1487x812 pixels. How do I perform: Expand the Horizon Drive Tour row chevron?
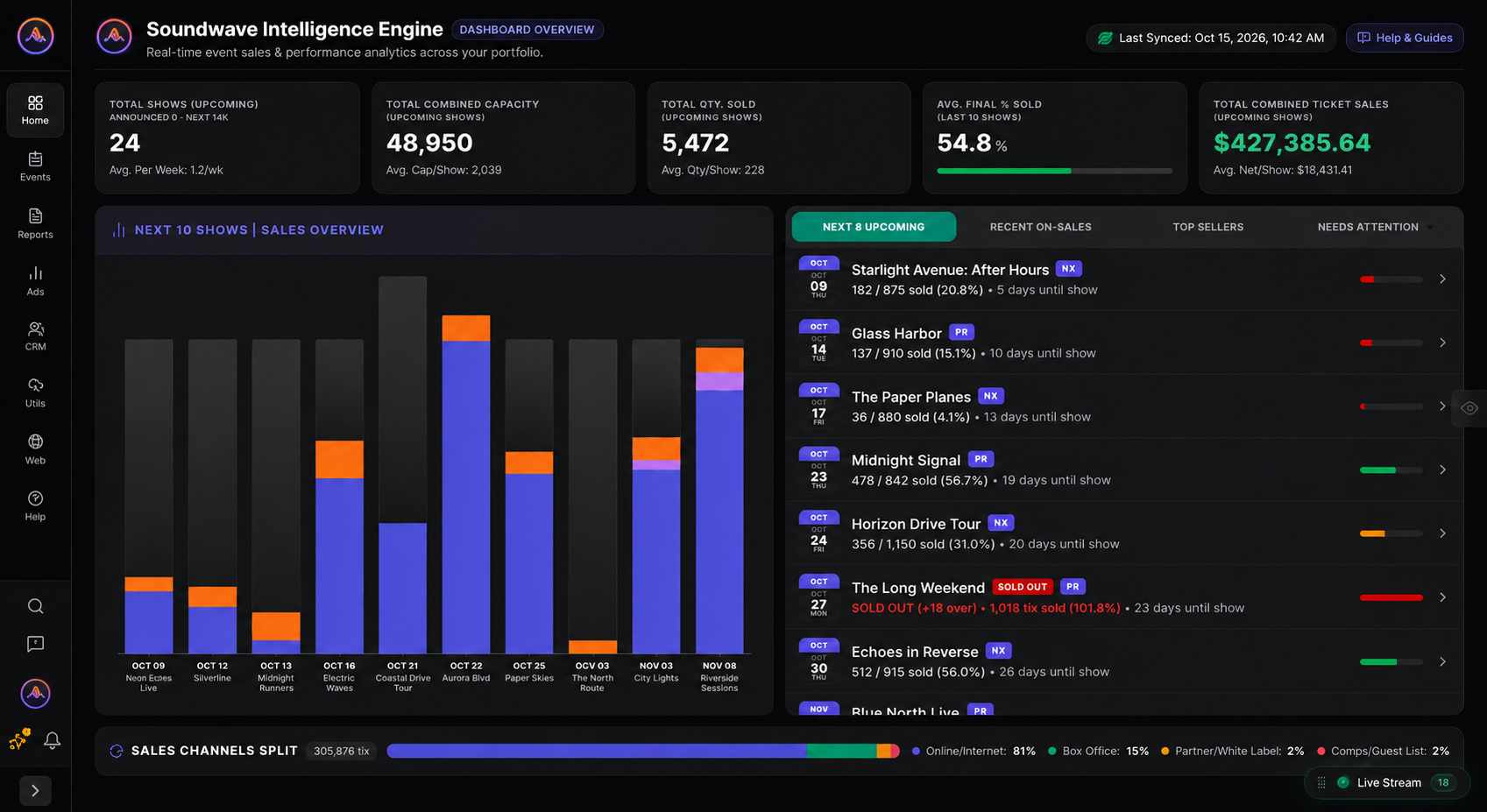pyautogui.click(x=1442, y=533)
